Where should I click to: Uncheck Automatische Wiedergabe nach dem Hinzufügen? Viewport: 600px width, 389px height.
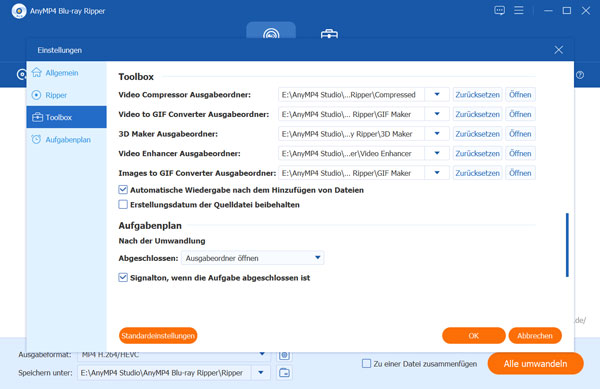[123, 190]
